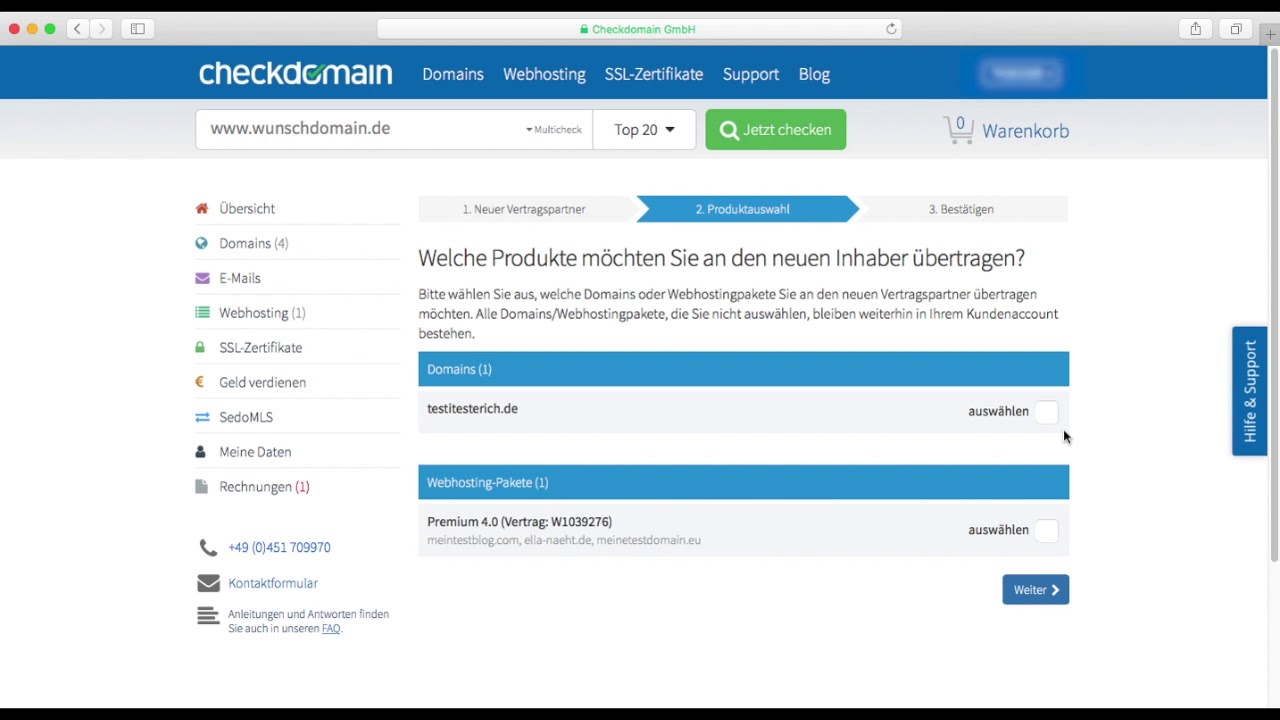
Task: Select the testitesterich.de domain checkbox
Action: (1046, 411)
